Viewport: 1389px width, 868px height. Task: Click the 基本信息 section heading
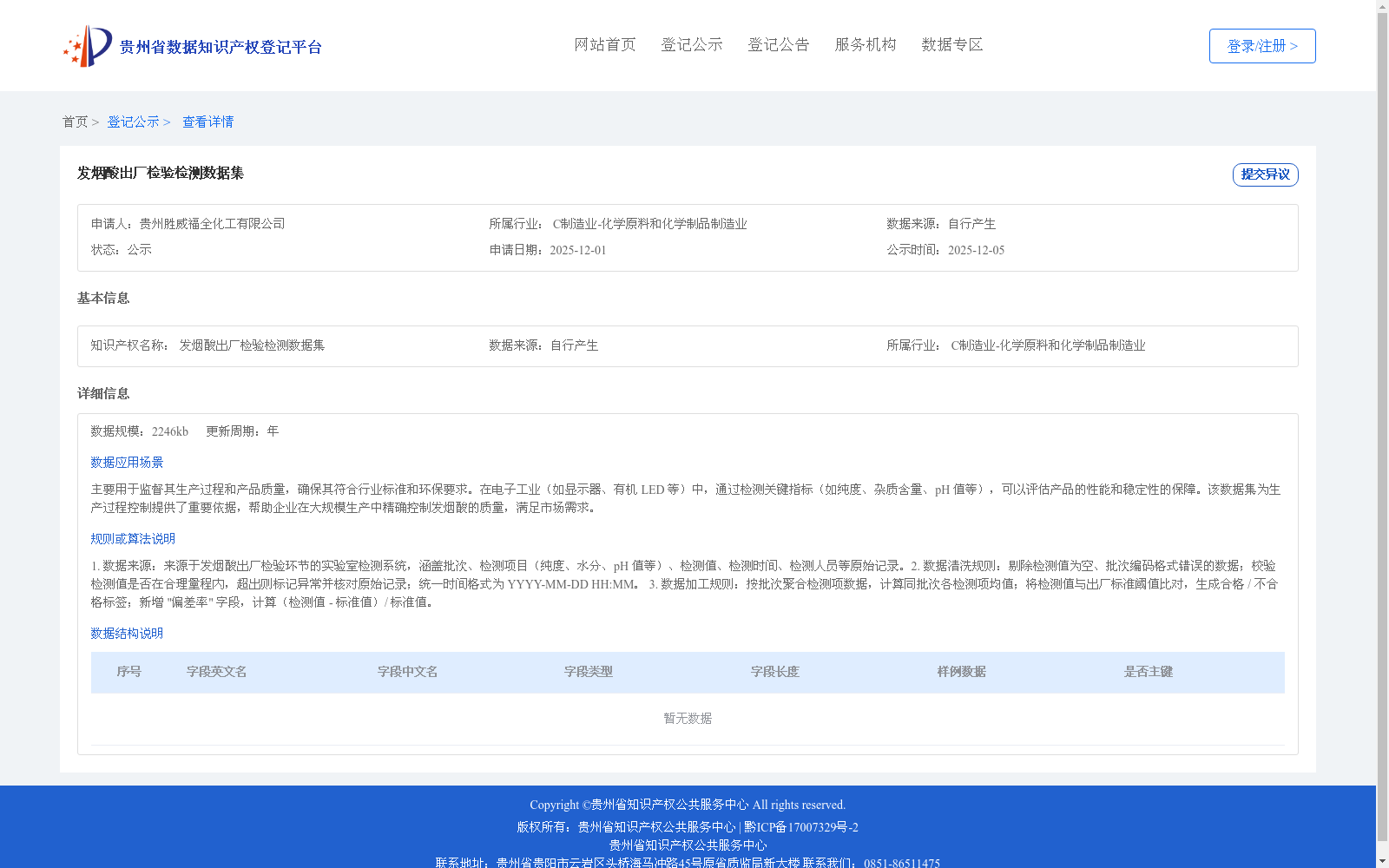point(103,298)
